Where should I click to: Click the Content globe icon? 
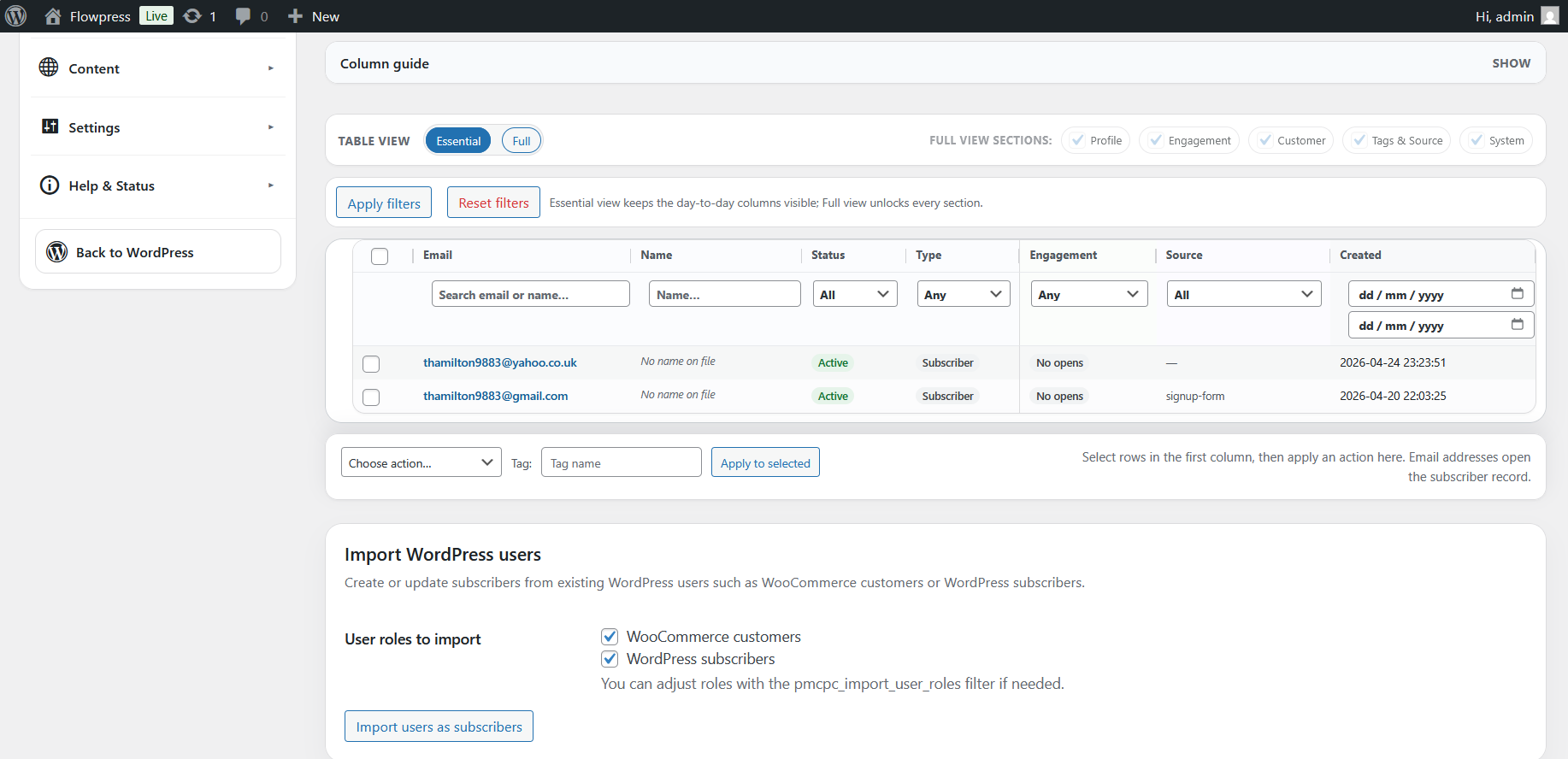tap(49, 68)
